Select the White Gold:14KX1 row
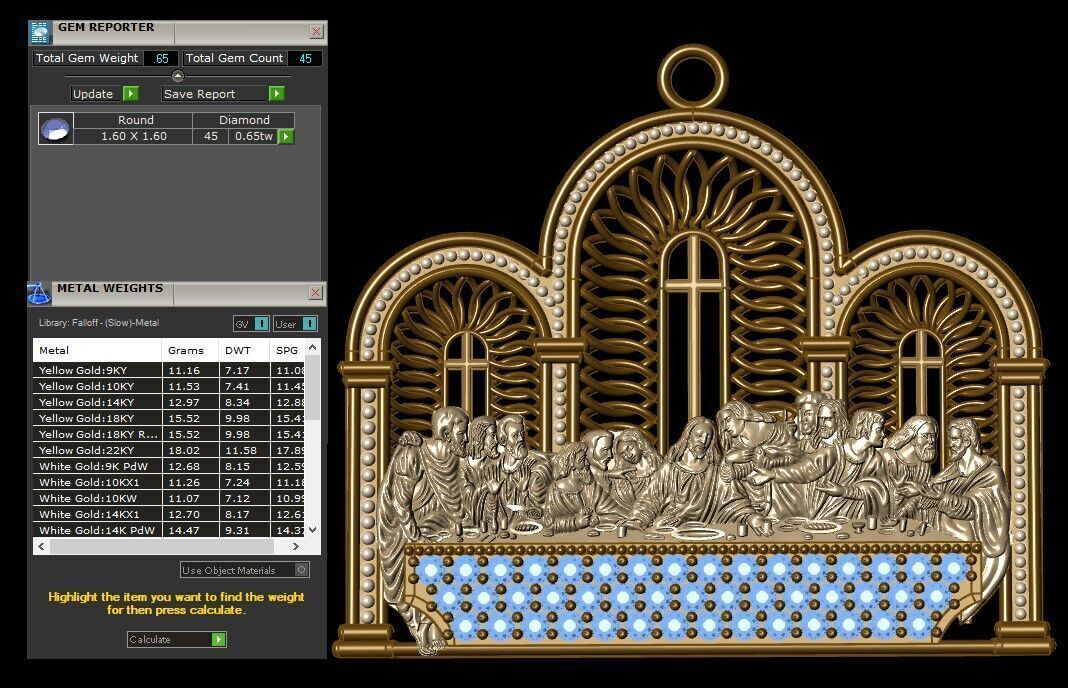 click(x=169, y=514)
